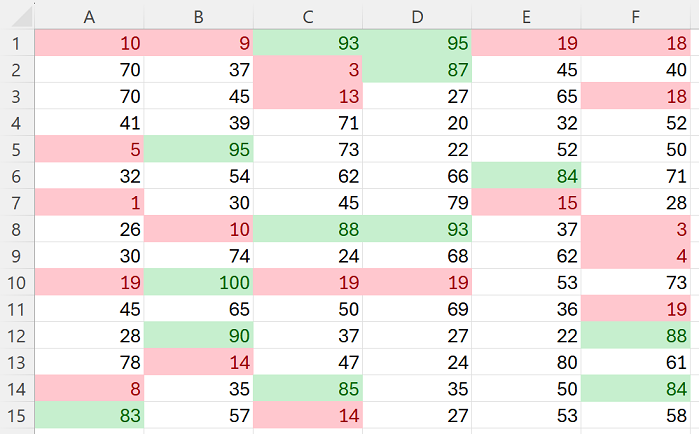699x434 pixels.
Task: Select cell F12 showing 88
Action: click(635, 336)
